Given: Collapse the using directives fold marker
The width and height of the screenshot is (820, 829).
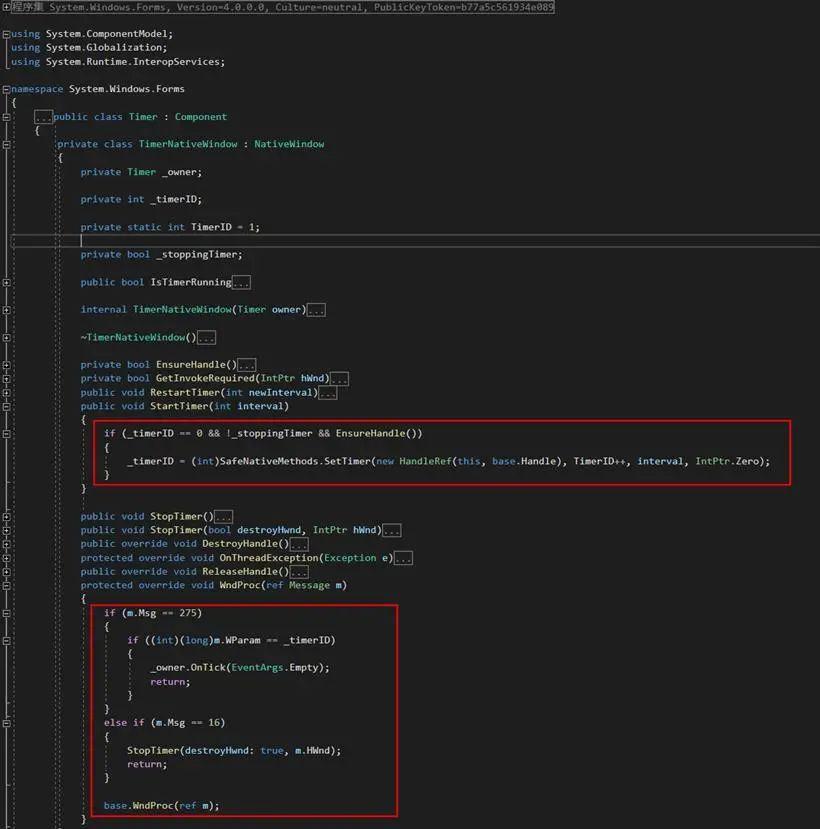Looking at the screenshot, I should 7,33.
